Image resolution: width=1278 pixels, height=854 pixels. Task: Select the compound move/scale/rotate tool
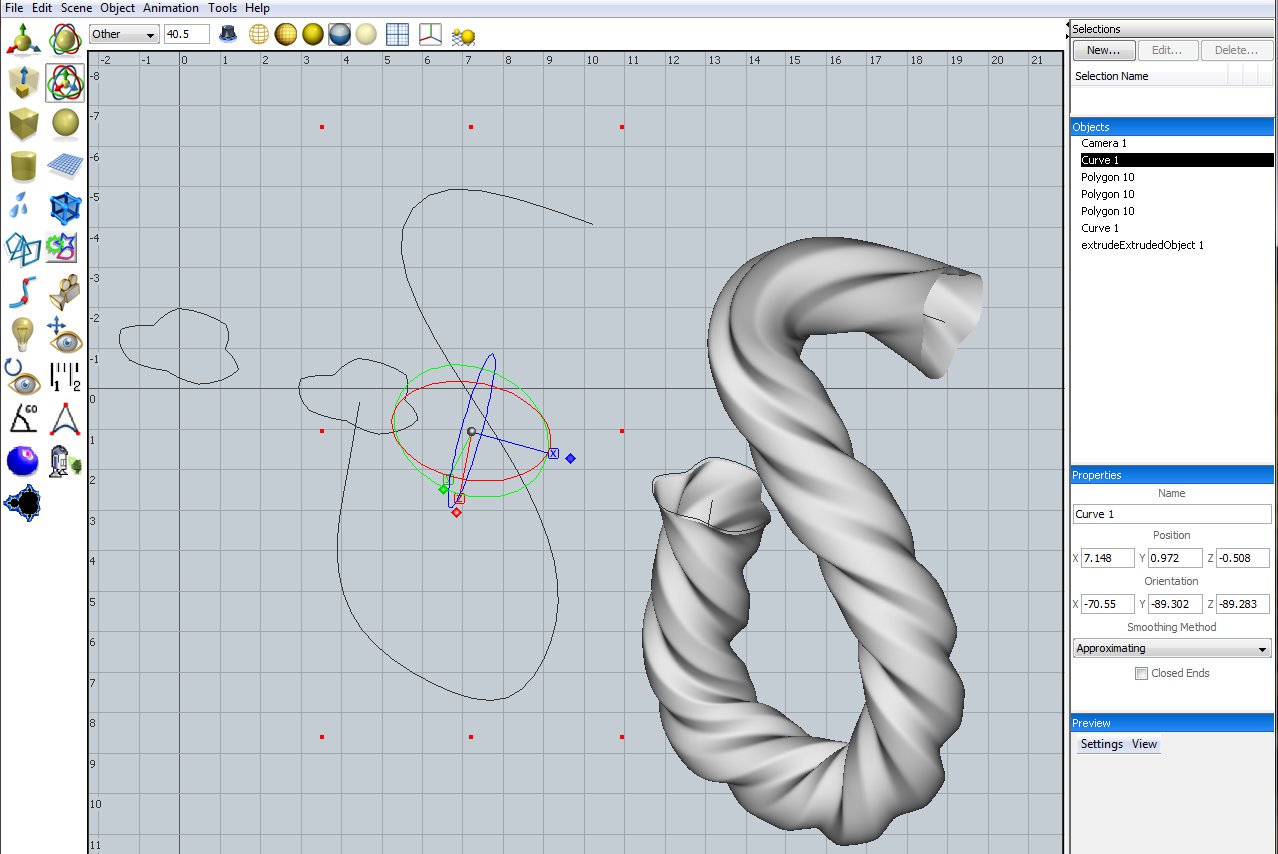pyautogui.click(x=66, y=83)
